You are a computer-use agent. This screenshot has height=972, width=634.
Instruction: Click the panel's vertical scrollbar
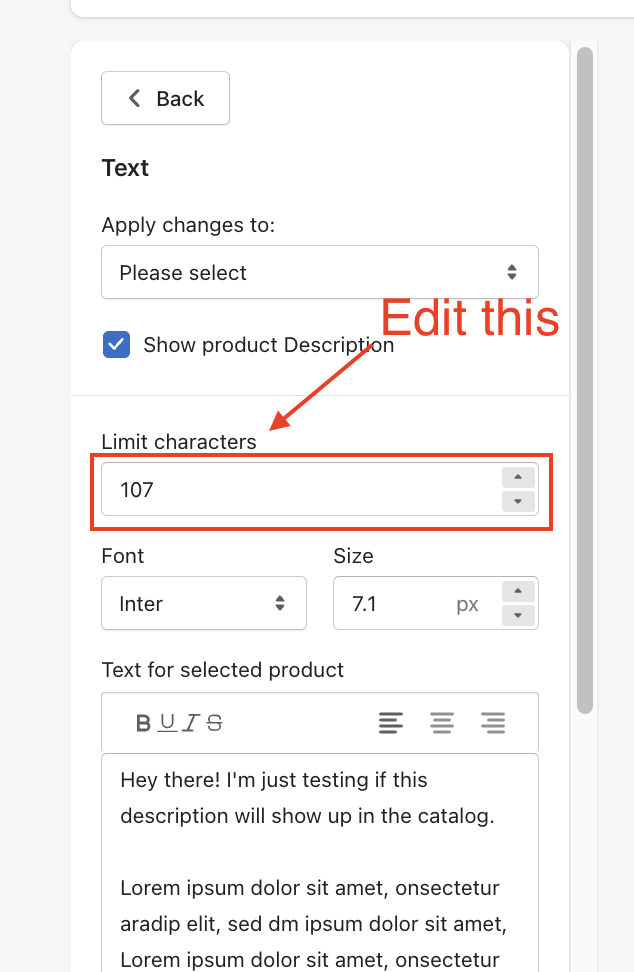(x=585, y=380)
